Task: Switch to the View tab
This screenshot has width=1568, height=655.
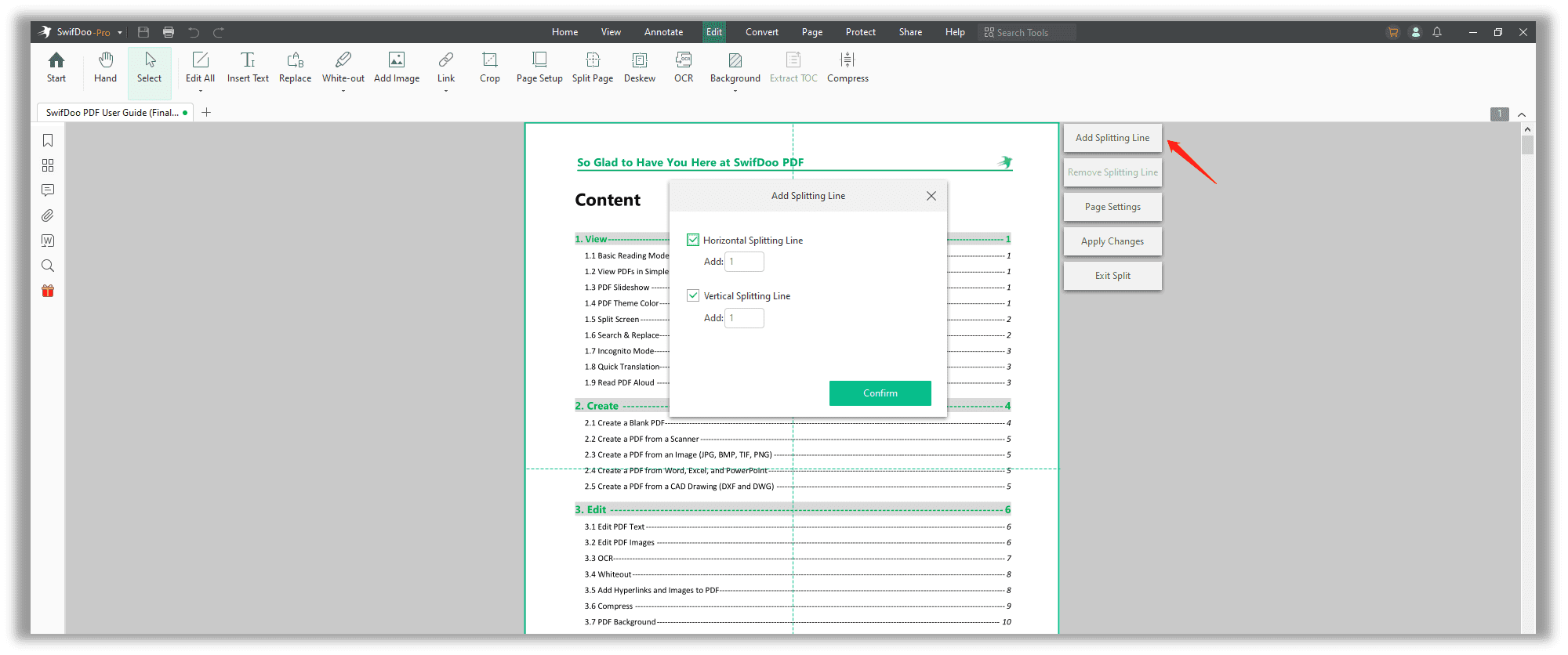Action: pos(611,32)
